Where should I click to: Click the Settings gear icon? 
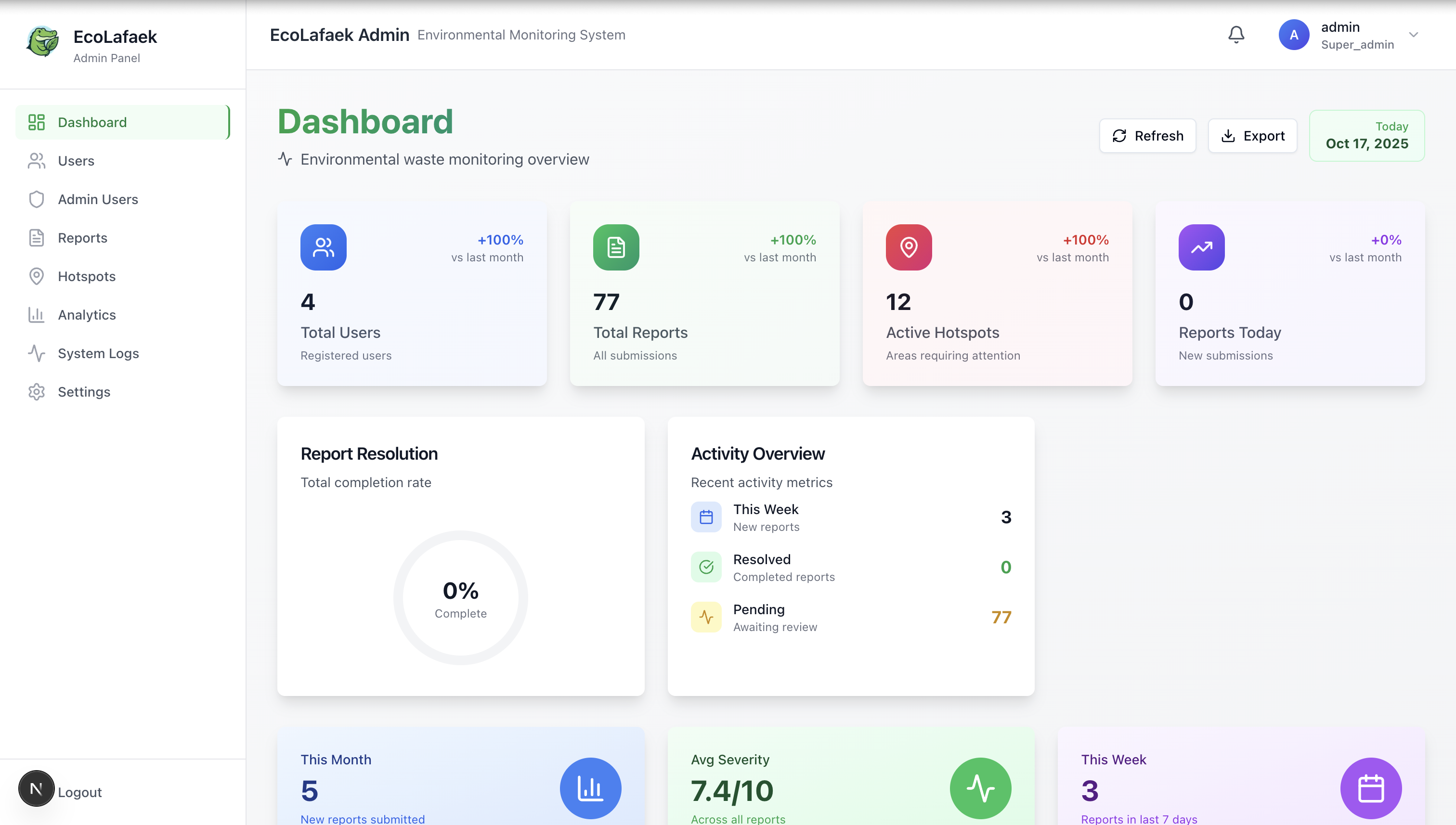point(36,391)
